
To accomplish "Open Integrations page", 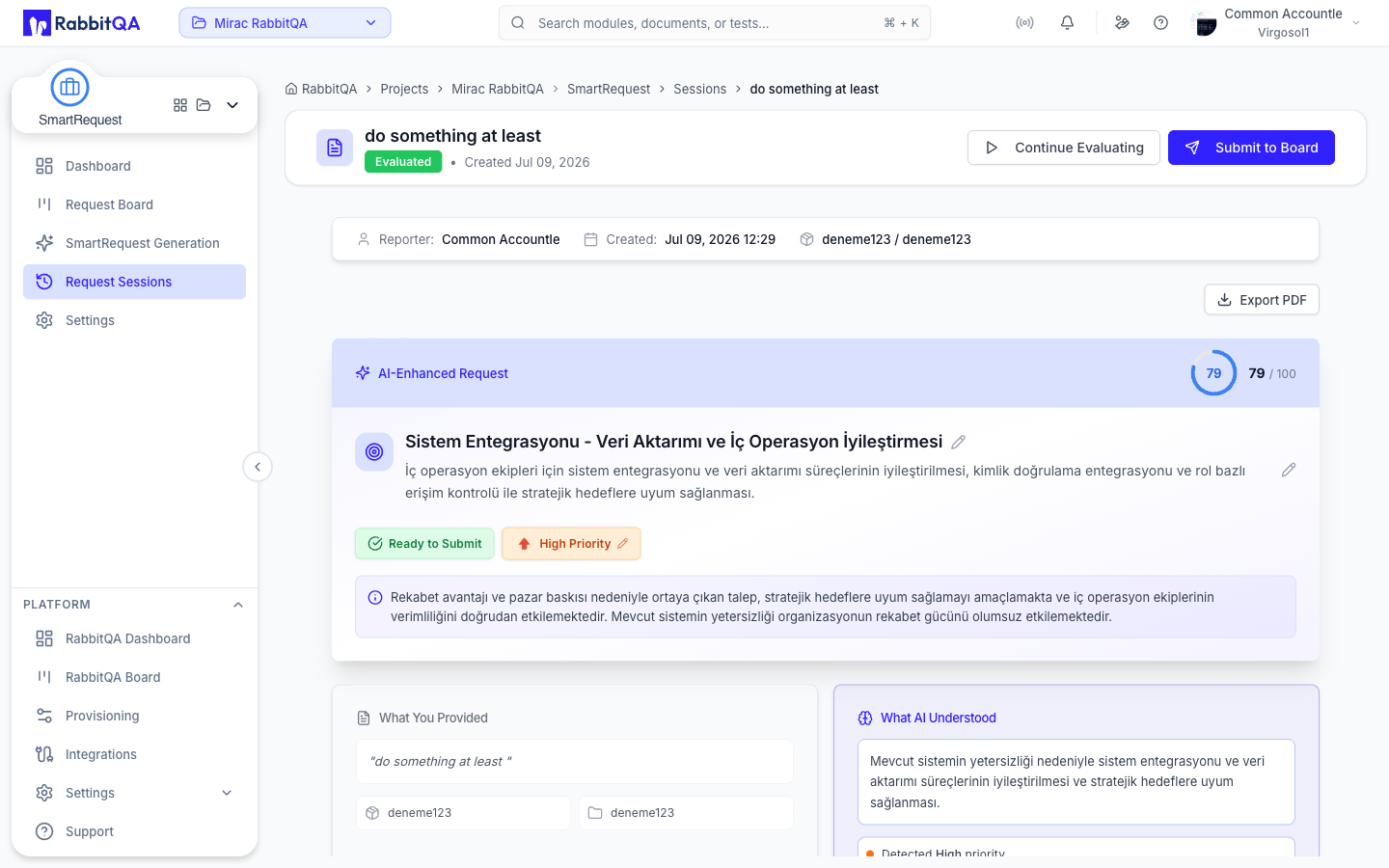I will pyautogui.click(x=134, y=754).
